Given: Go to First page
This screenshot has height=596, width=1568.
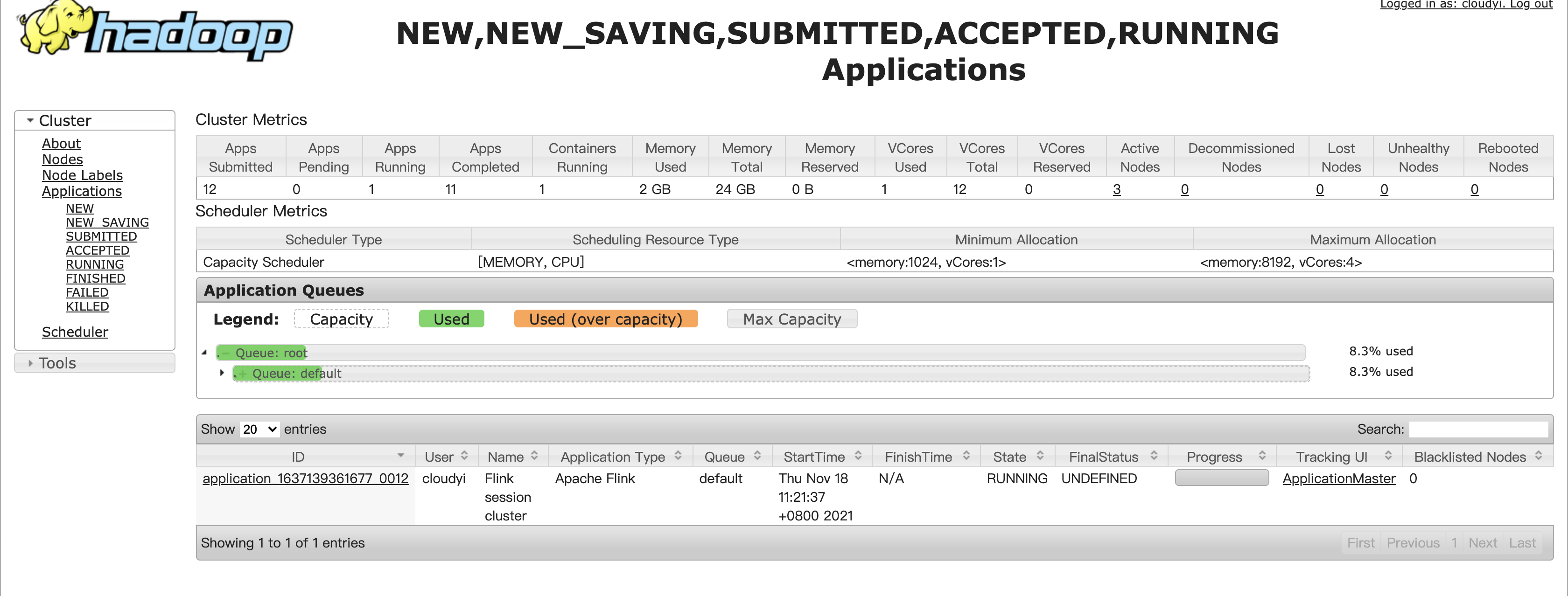Looking at the screenshot, I should click(x=1360, y=543).
